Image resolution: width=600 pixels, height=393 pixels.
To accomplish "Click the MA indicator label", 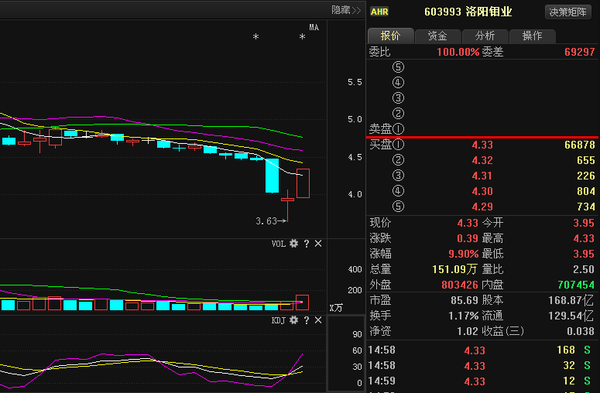I will [314, 27].
